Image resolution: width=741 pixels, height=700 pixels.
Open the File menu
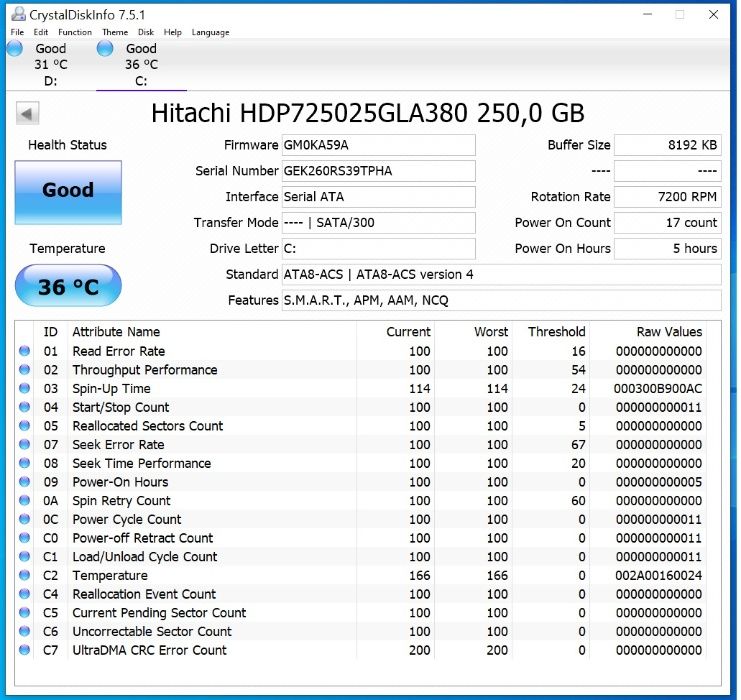[x=17, y=32]
